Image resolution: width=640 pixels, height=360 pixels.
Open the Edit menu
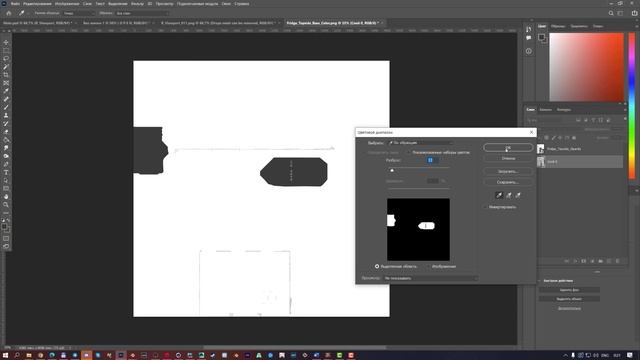click(37, 4)
